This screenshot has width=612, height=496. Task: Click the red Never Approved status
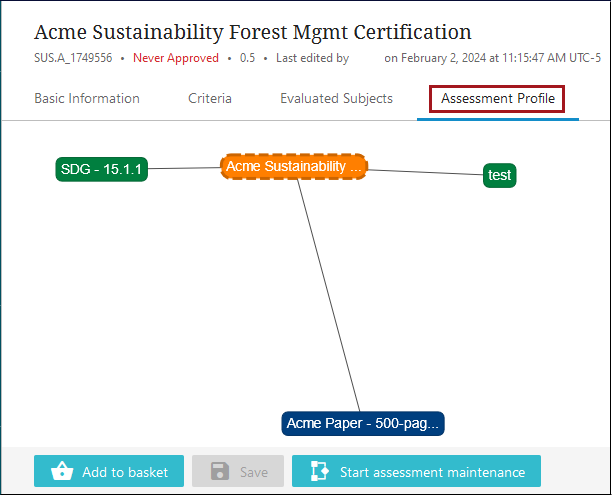tap(175, 58)
